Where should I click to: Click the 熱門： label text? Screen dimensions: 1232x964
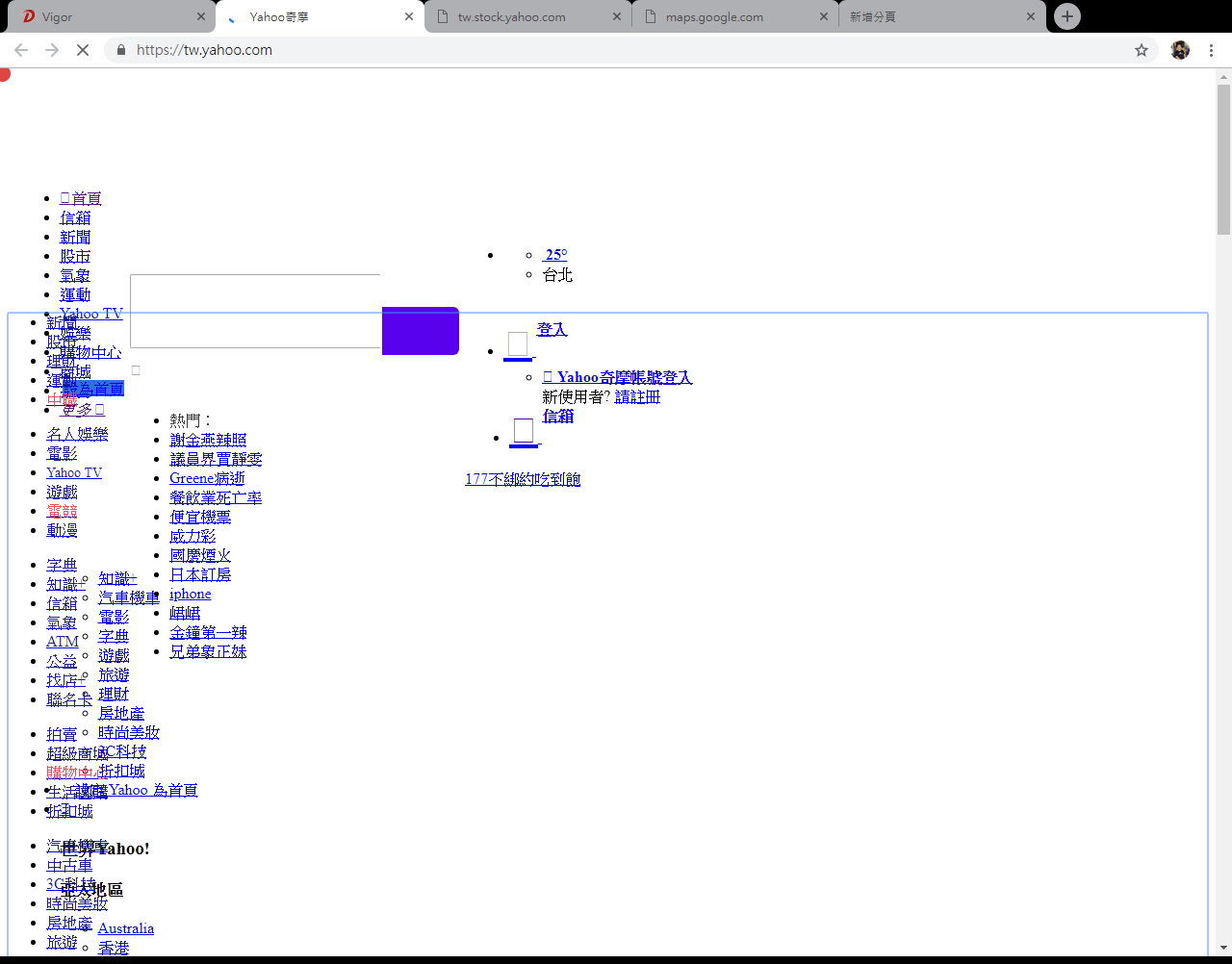(191, 420)
